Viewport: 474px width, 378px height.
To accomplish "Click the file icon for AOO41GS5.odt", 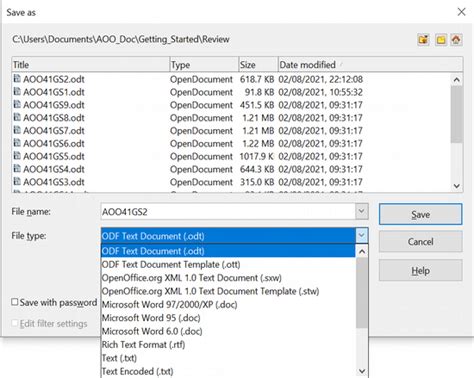I will [x=17, y=156].
